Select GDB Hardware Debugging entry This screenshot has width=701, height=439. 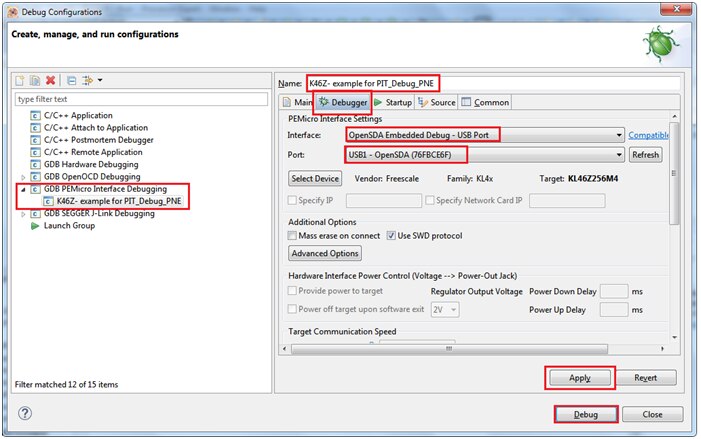coord(91,165)
